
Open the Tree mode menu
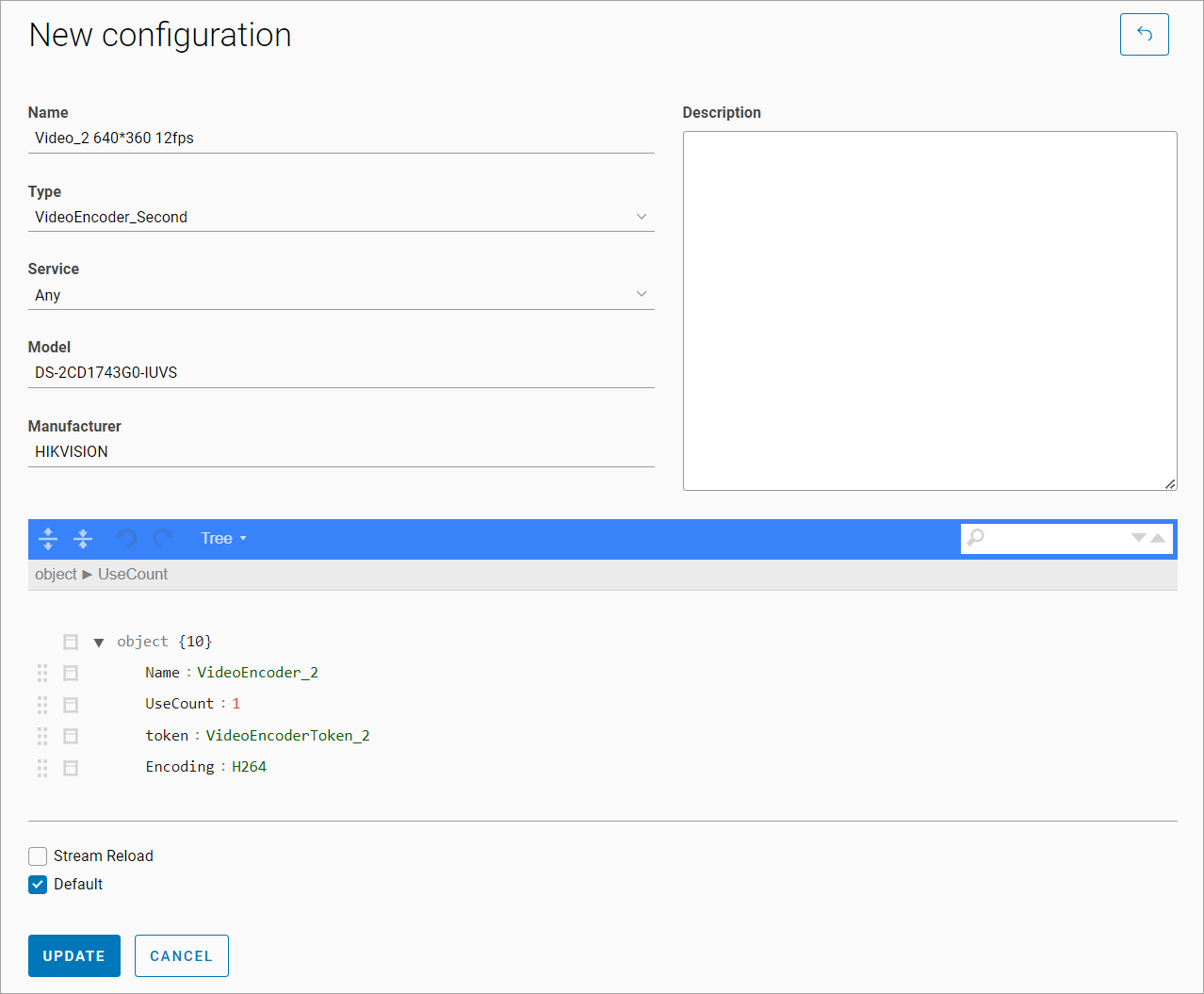coord(223,539)
